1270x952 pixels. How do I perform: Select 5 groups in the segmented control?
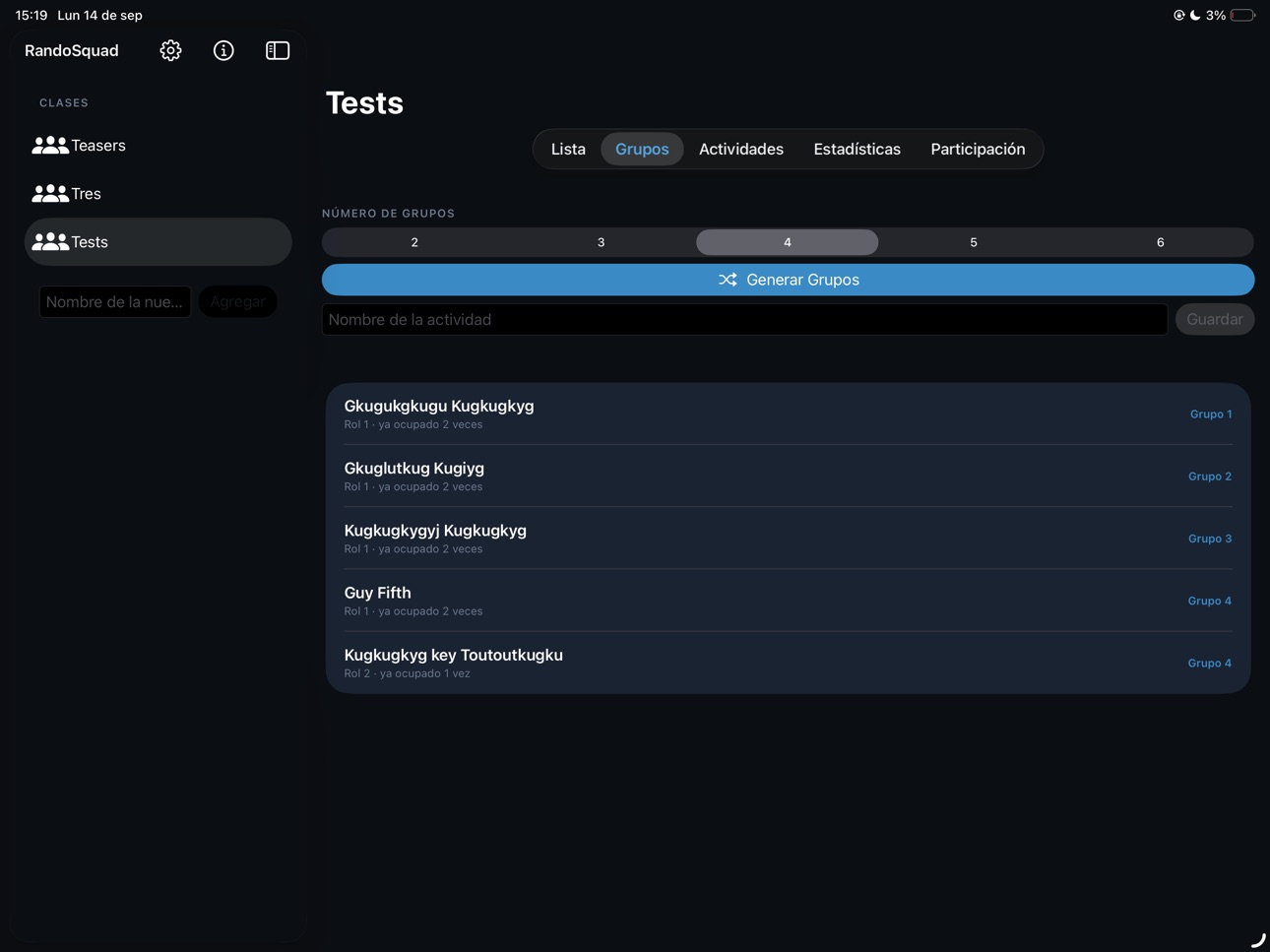click(x=974, y=242)
